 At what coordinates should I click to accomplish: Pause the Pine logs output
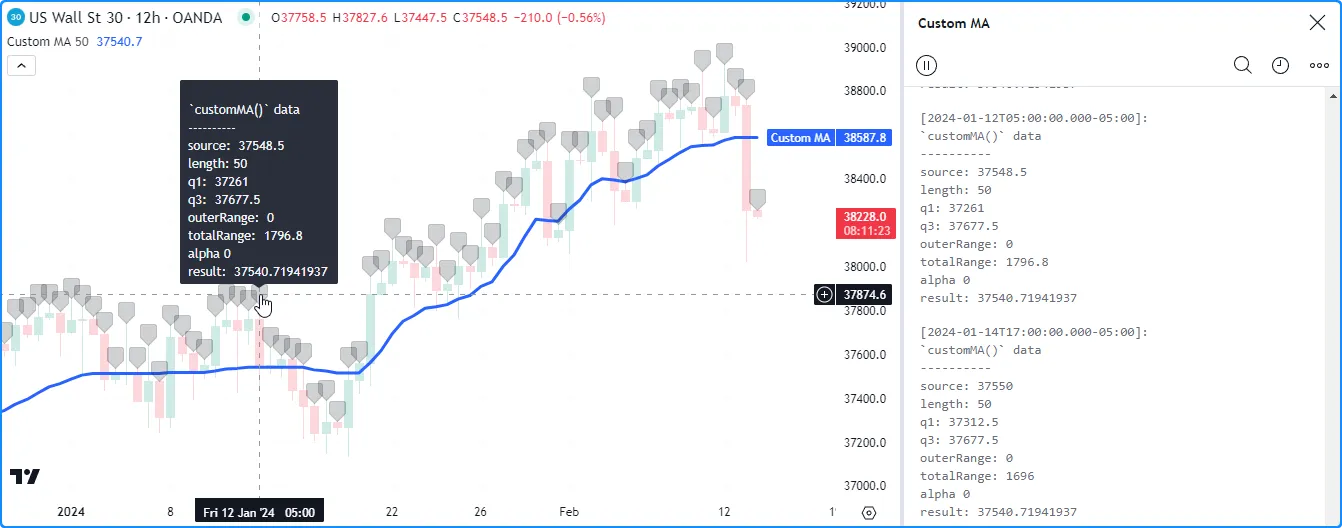tap(926, 65)
